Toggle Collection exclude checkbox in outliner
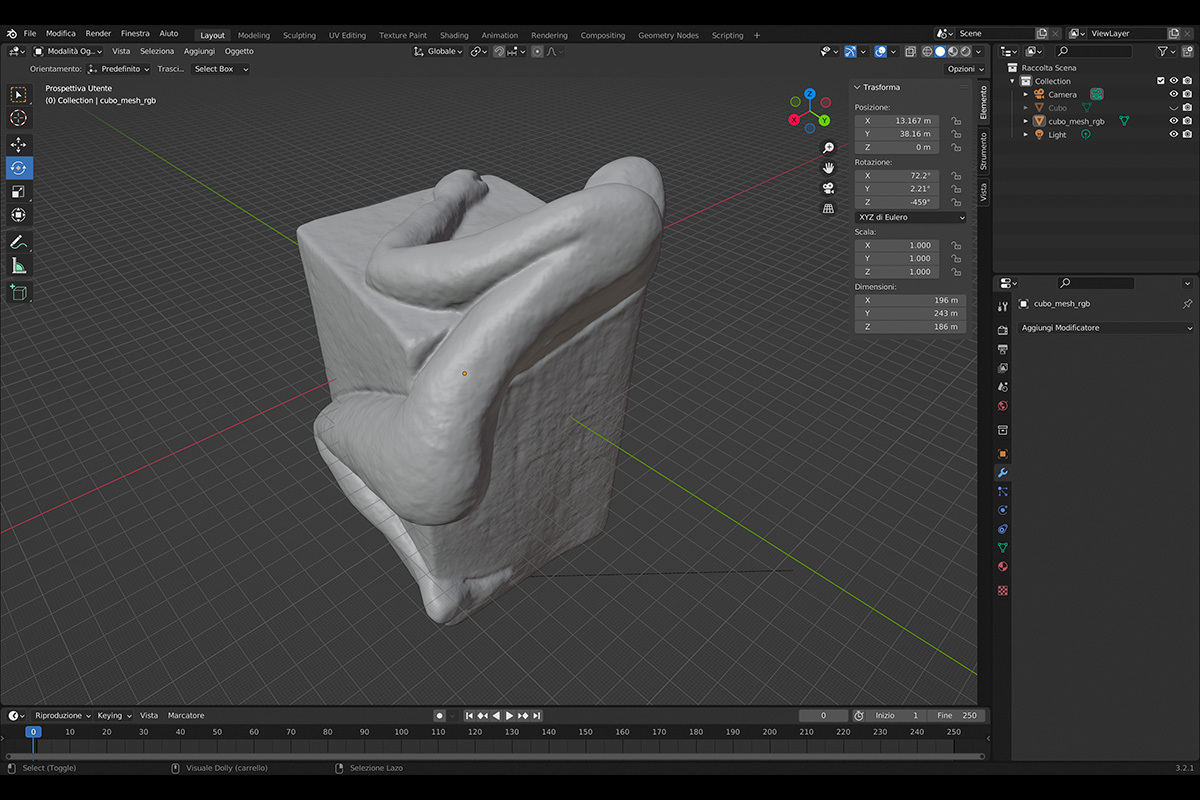The width and height of the screenshot is (1200, 800). 1160,81
